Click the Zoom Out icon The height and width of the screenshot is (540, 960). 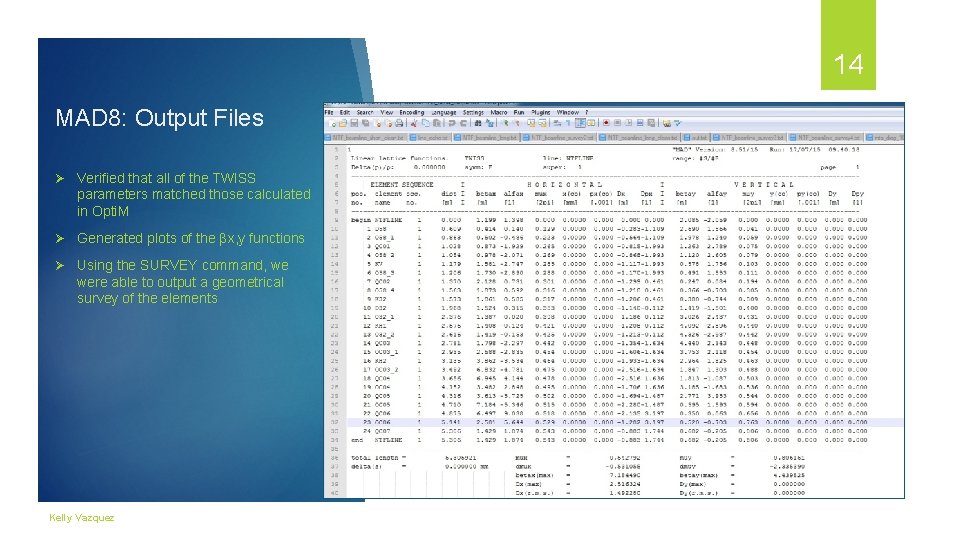click(517, 123)
